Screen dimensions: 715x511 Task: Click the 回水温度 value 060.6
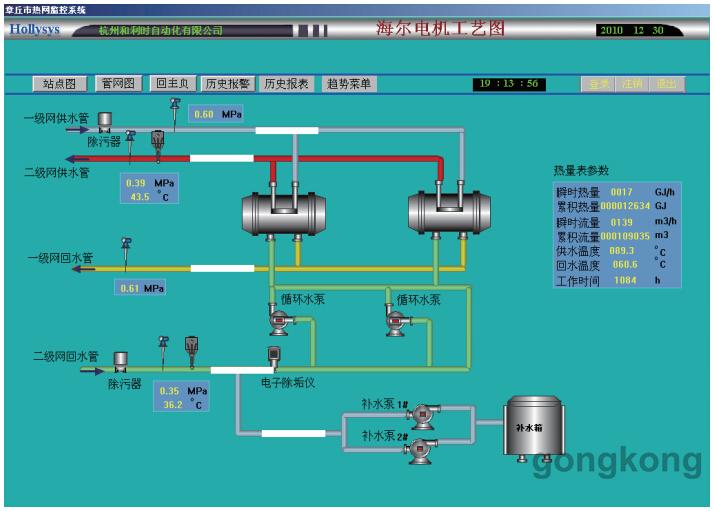[x=625, y=264]
